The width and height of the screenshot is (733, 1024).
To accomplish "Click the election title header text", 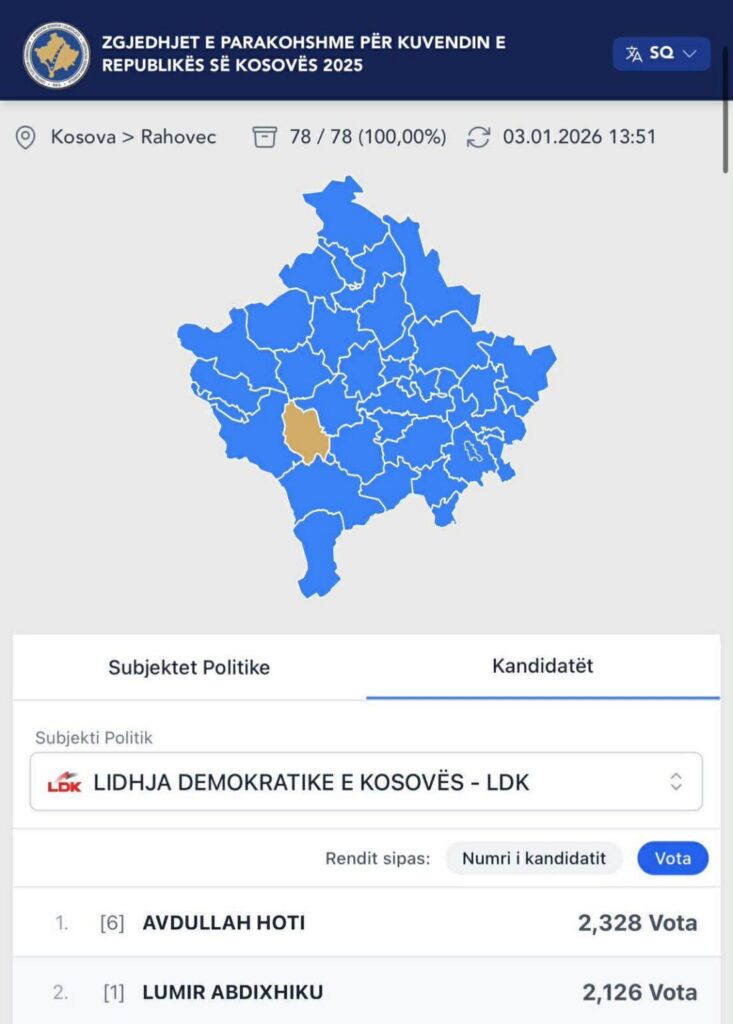I will coord(304,54).
